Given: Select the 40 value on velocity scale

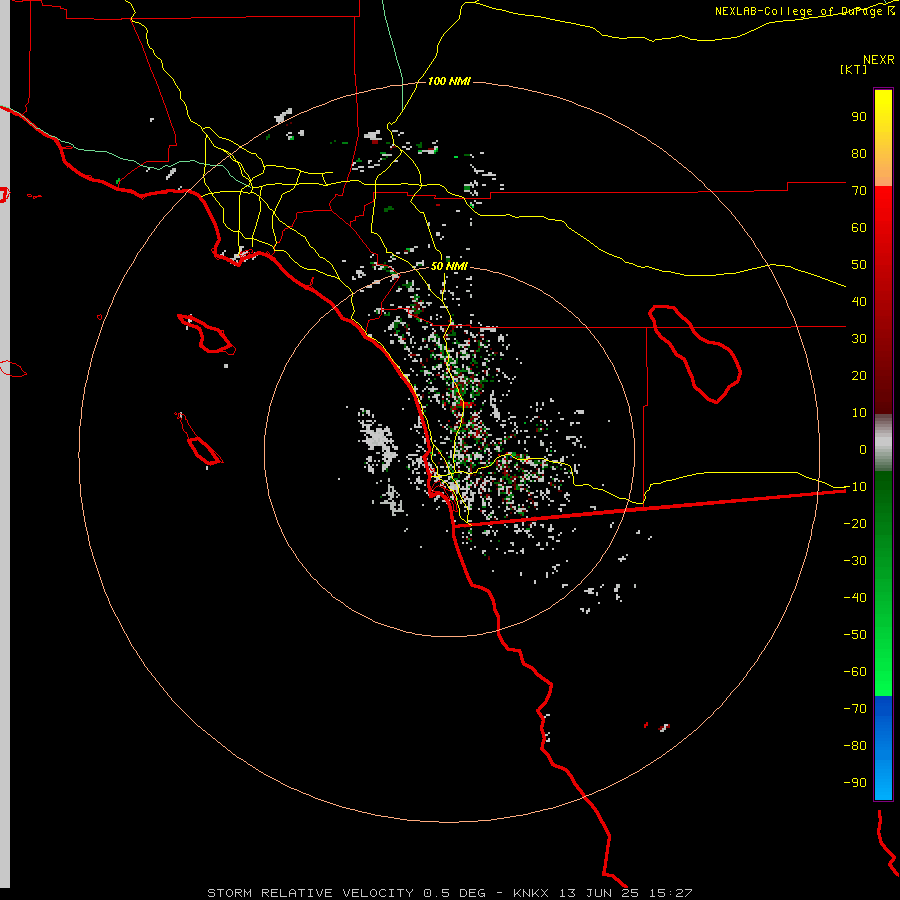Looking at the screenshot, I should point(859,301).
